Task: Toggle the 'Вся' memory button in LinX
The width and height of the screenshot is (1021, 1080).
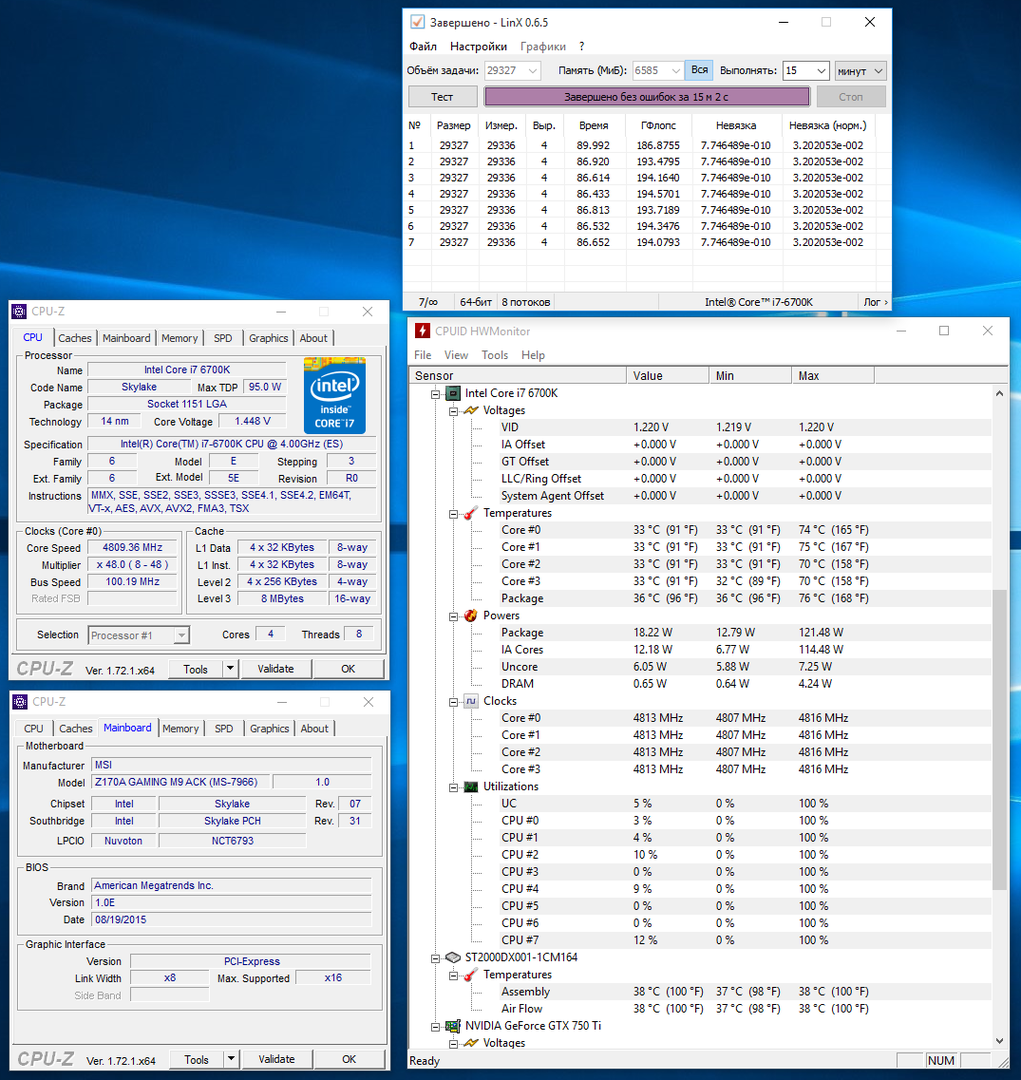Action: (x=699, y=70)
